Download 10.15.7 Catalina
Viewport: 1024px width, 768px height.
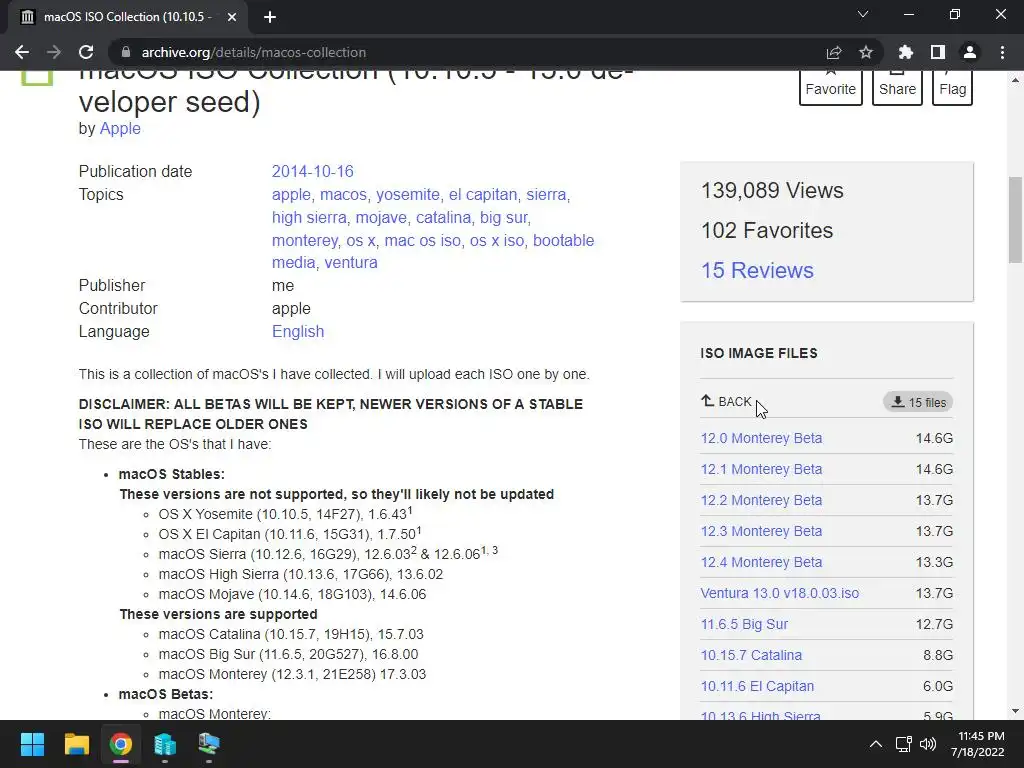click(751, 655)
